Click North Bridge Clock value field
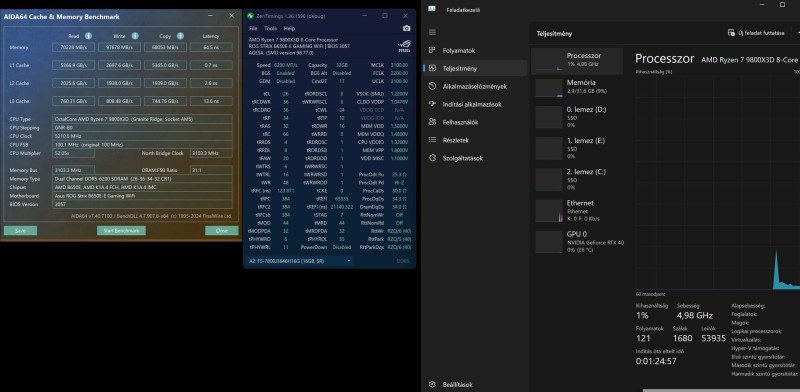The width and height of the screenshot is (800, 392). pyautogui.click(x=211, y=153)
